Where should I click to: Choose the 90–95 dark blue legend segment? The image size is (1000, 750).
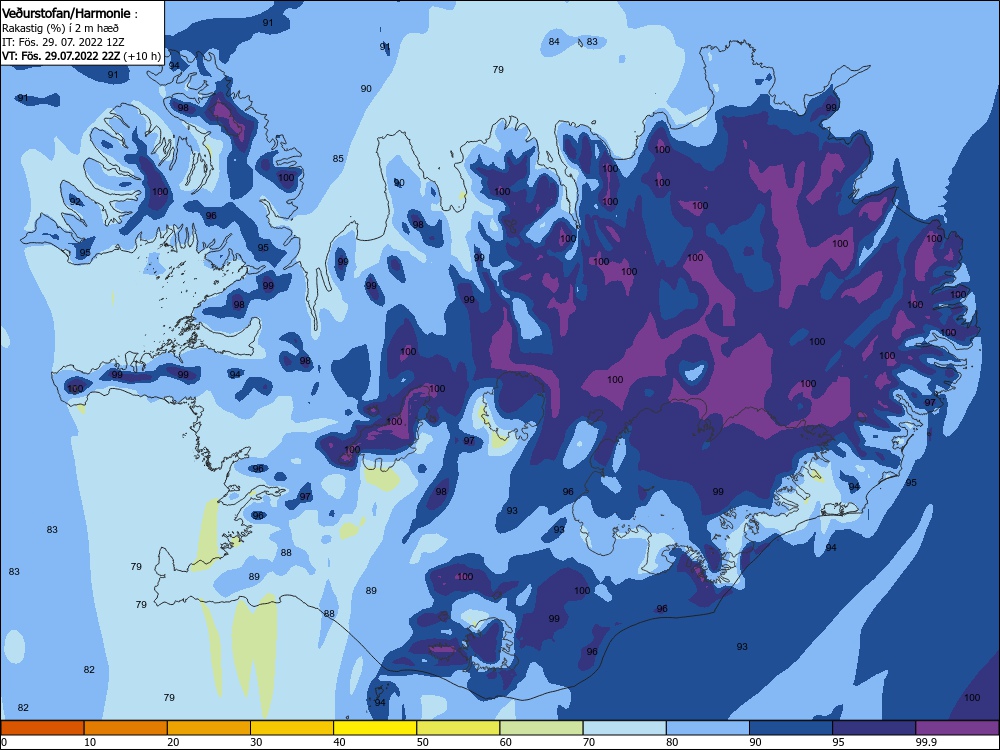[791, 728]
